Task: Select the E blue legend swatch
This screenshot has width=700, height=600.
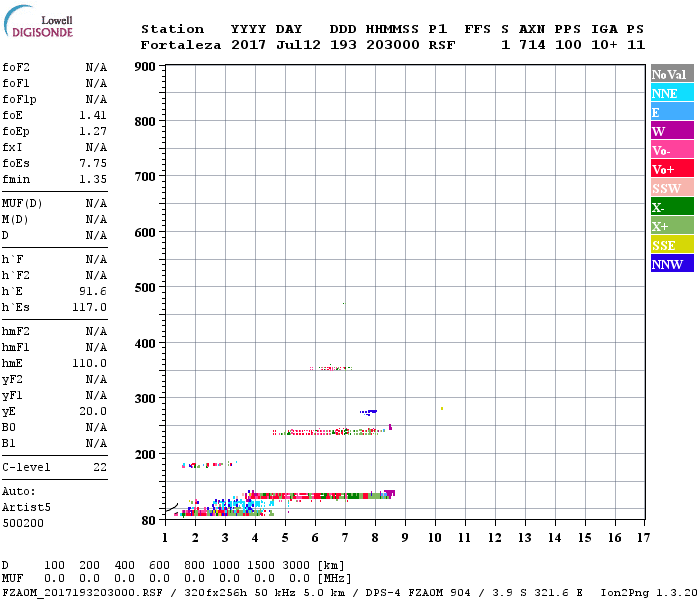Action: coord(672,112)
